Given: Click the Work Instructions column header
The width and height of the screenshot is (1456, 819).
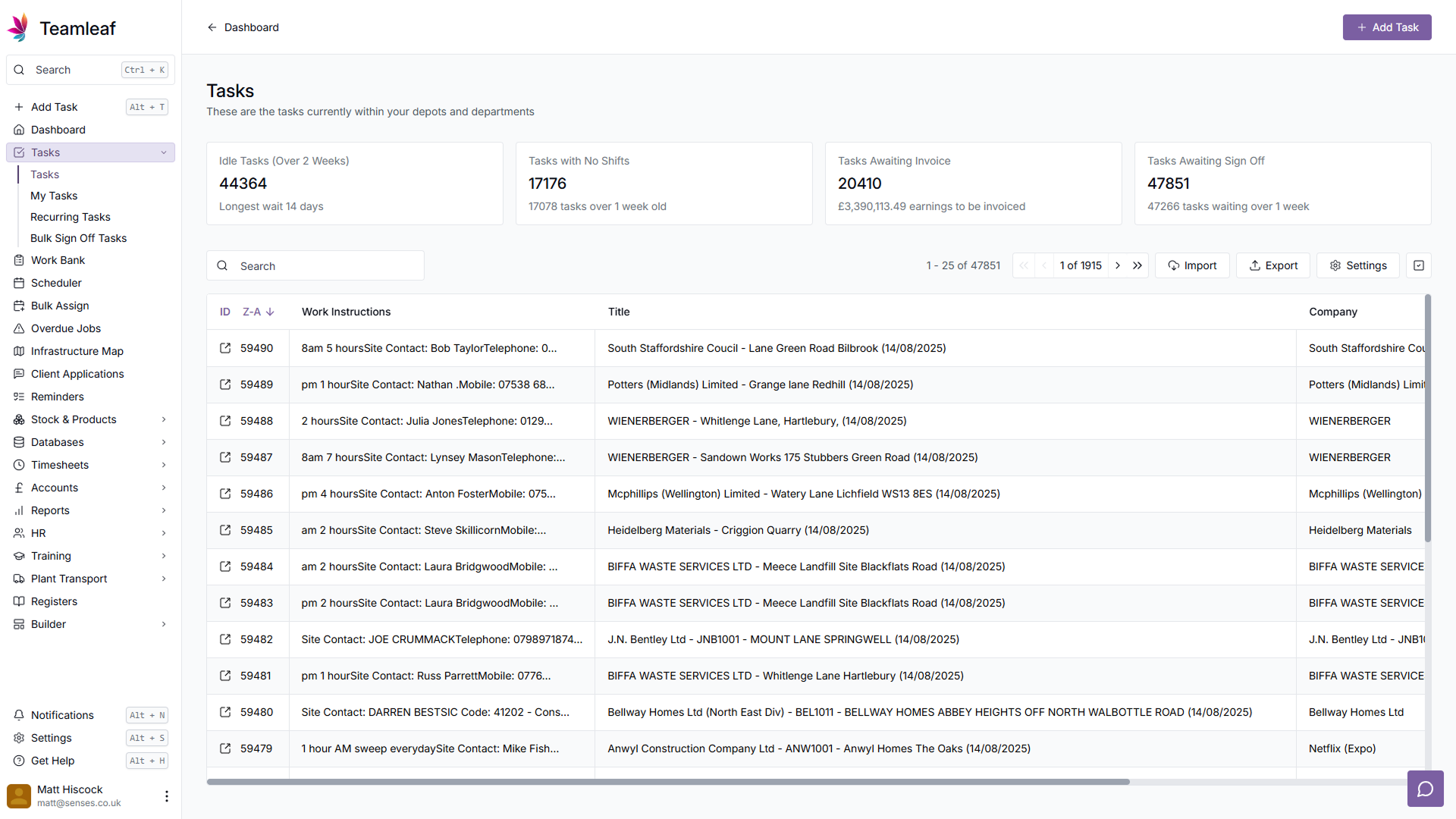Looking at the screenshot, I should click(x=346, y=312).
